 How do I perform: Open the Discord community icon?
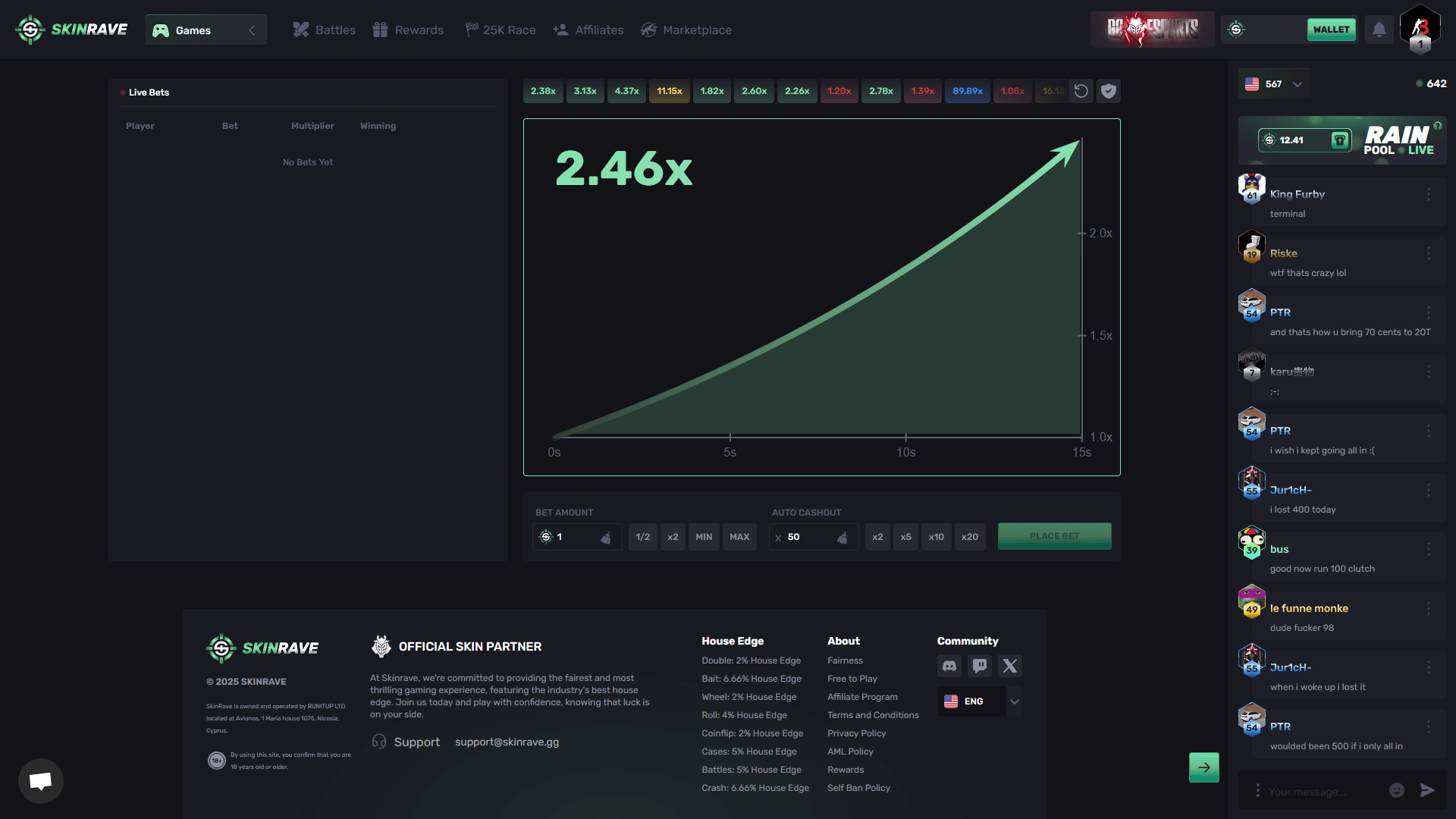949,665
